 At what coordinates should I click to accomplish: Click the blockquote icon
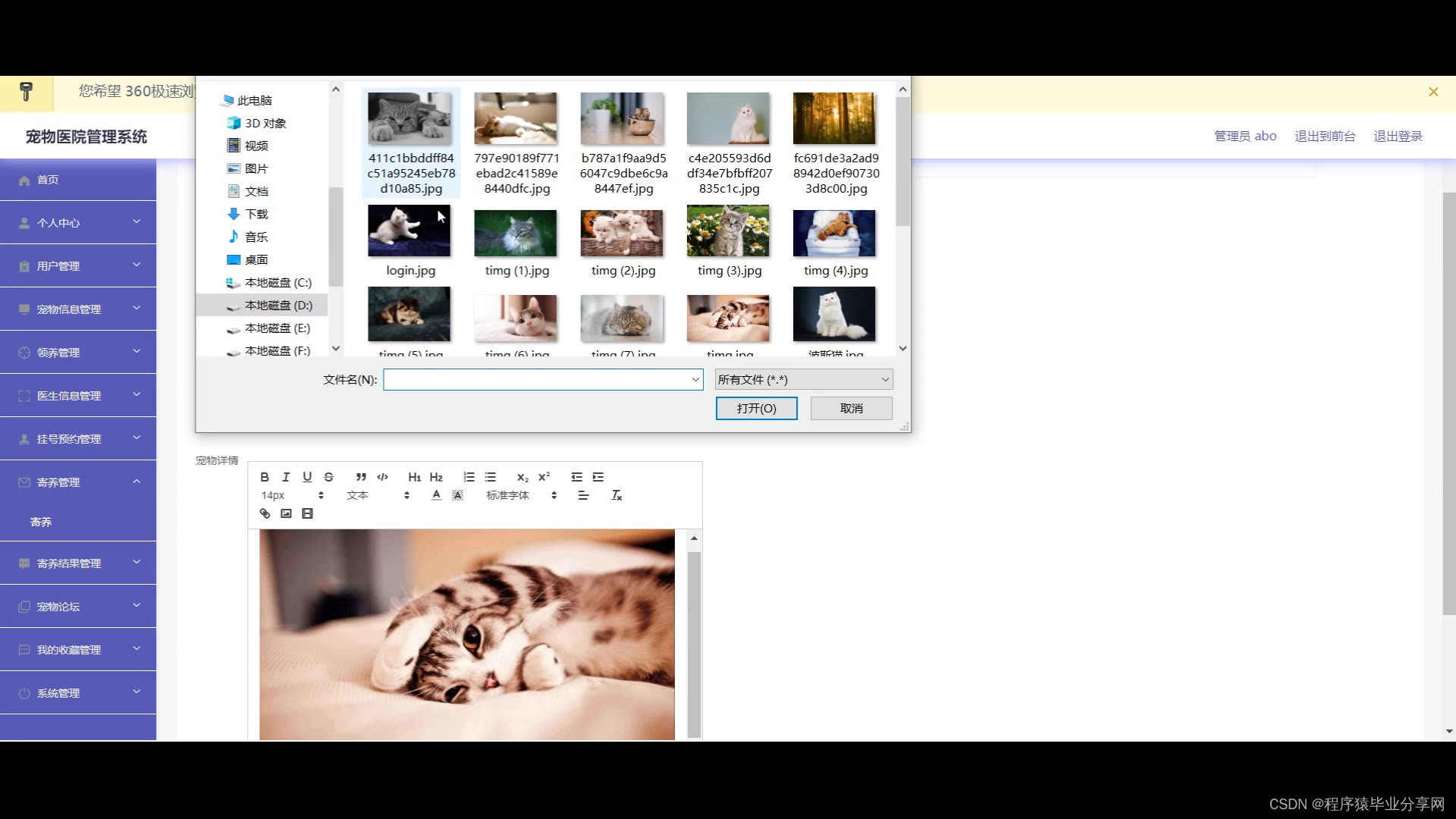tap(361, 477)
